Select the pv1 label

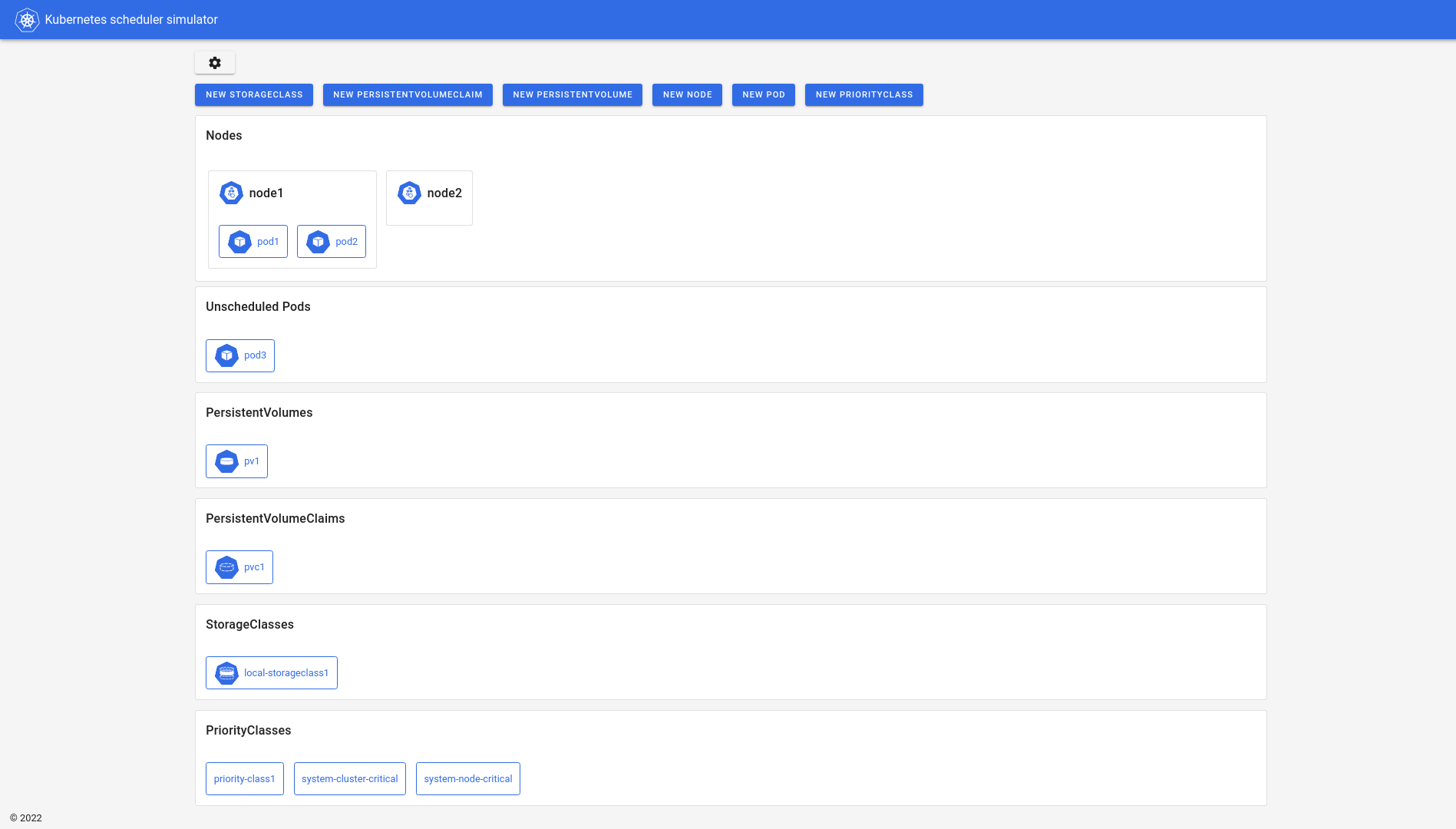[252, 461]
